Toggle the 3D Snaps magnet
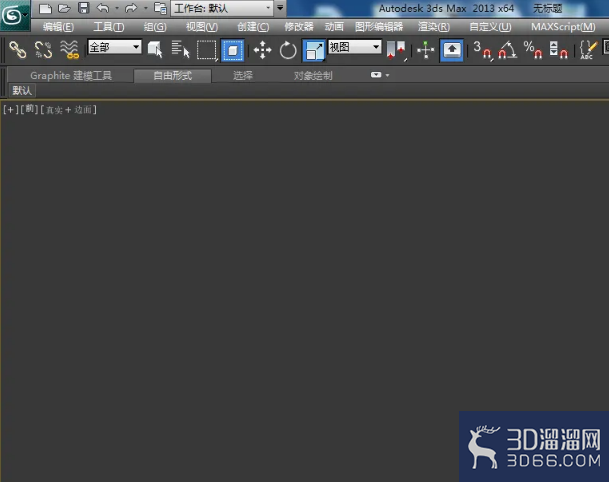 [483, 50]
